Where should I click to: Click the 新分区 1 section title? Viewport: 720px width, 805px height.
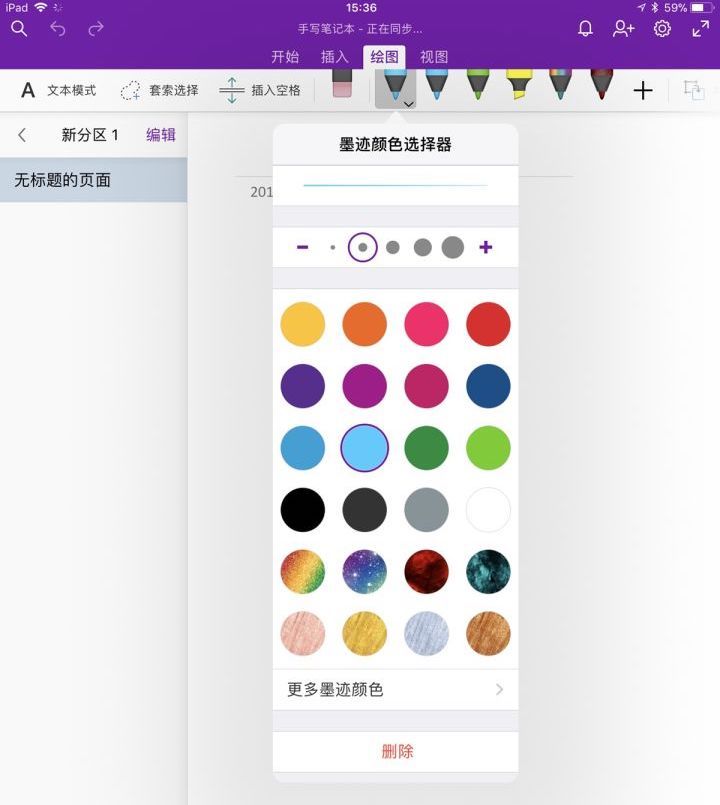point(90,135)
